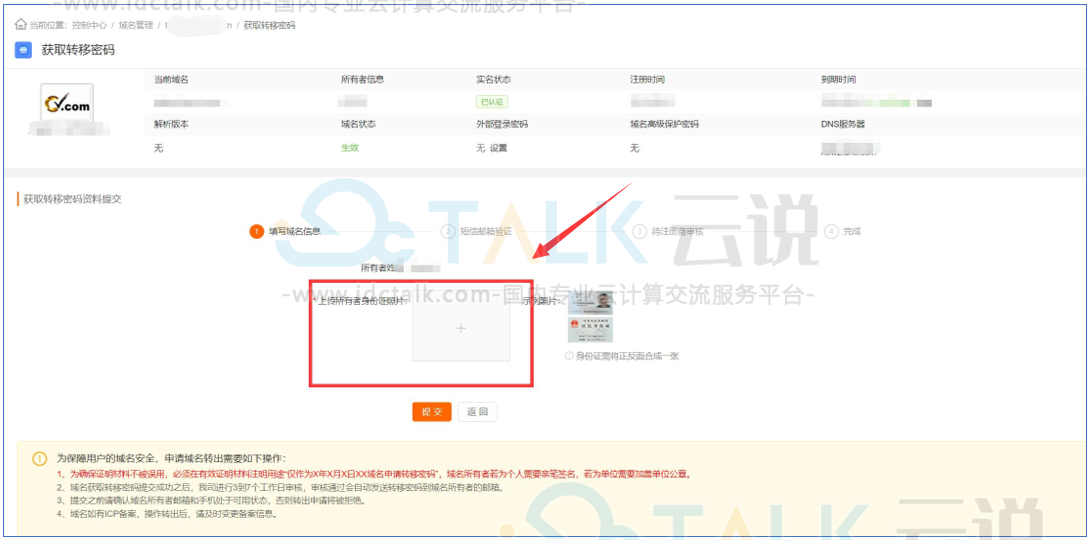Select step 3 待注册商审核
The image size is (1091, 540).
pos(668,231)
